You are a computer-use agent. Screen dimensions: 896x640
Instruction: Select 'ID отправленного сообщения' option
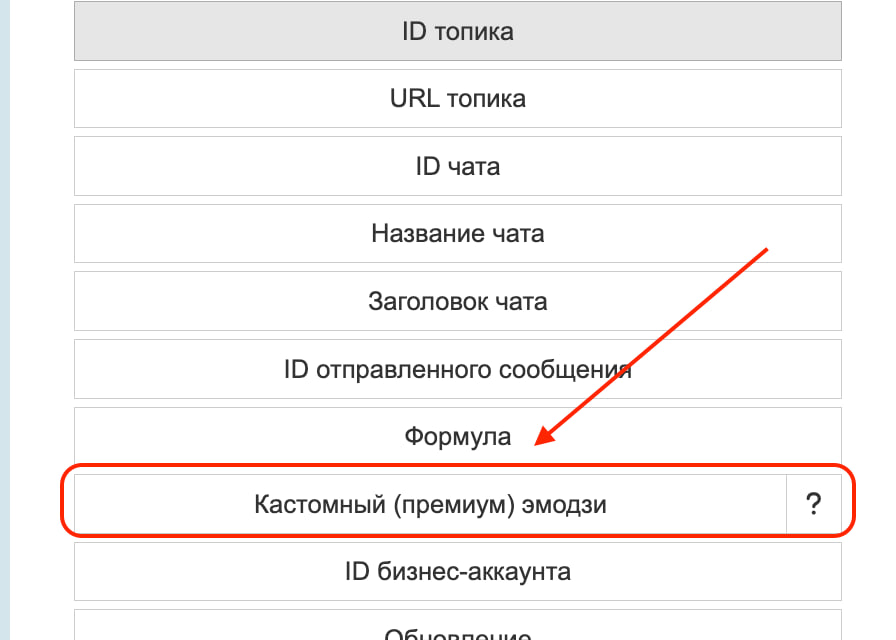point(457,369)
